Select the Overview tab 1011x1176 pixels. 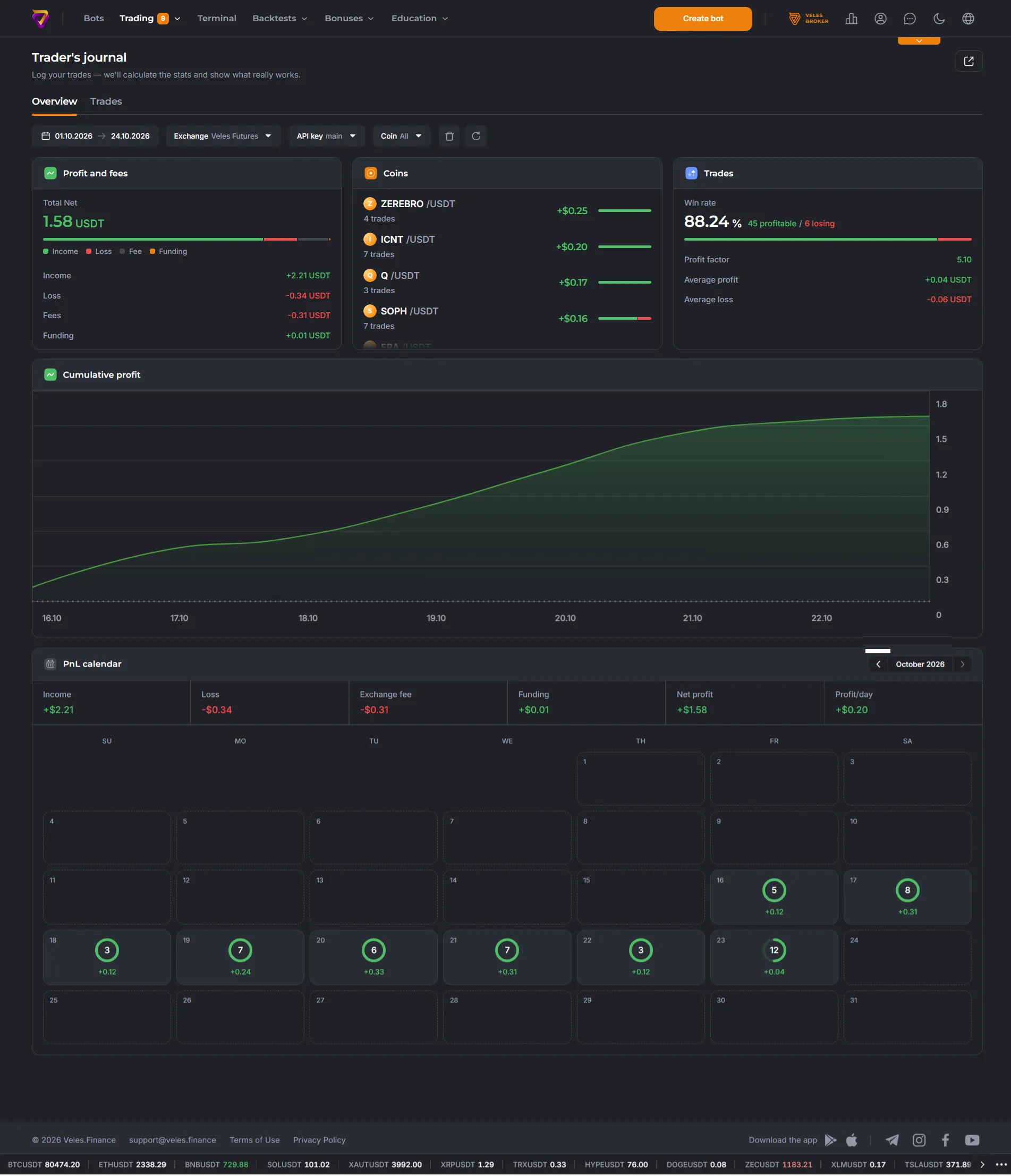click(x=55, y=101)
